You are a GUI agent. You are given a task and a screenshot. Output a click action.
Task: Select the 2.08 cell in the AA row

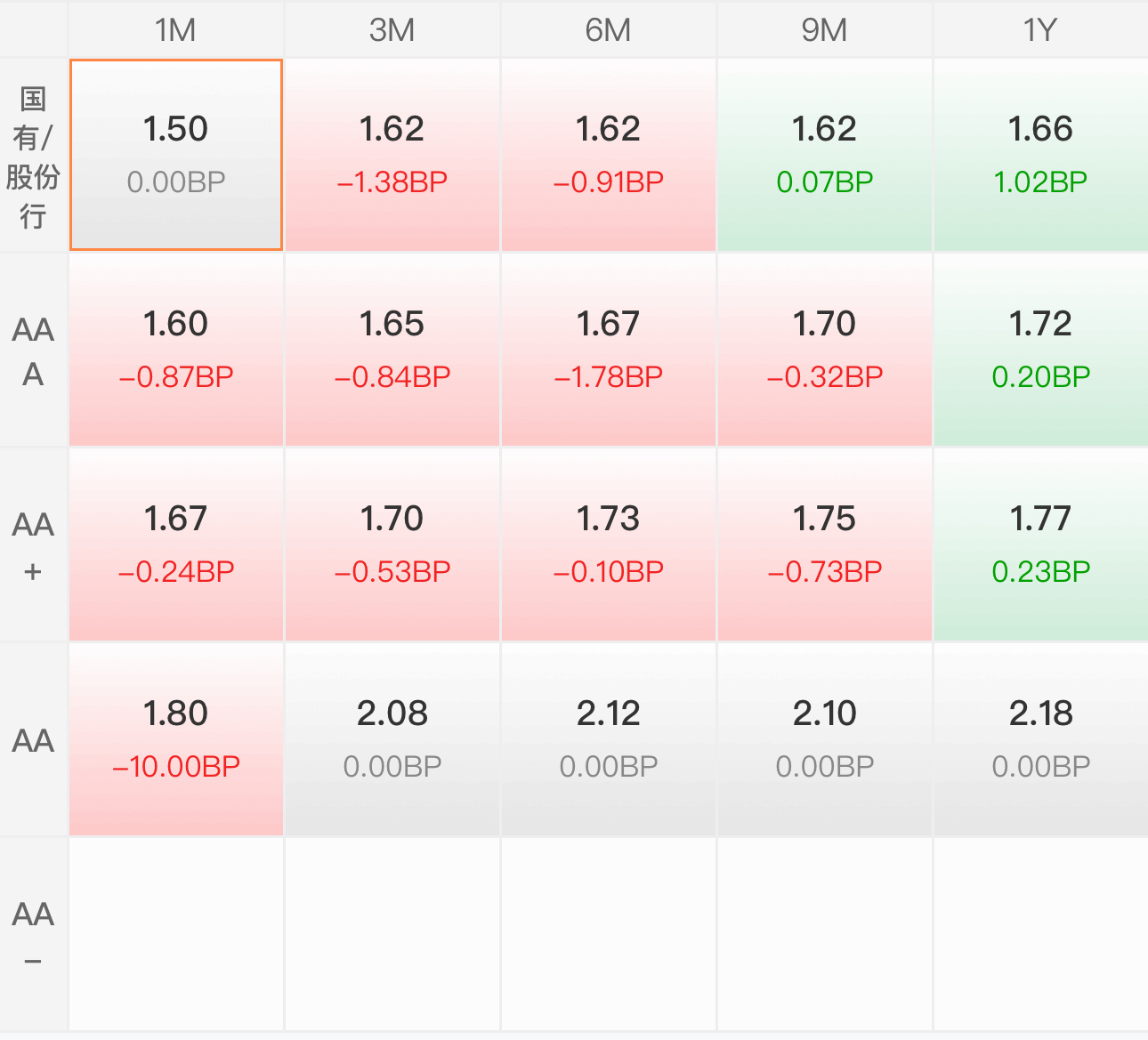click(x=392, y=740)
